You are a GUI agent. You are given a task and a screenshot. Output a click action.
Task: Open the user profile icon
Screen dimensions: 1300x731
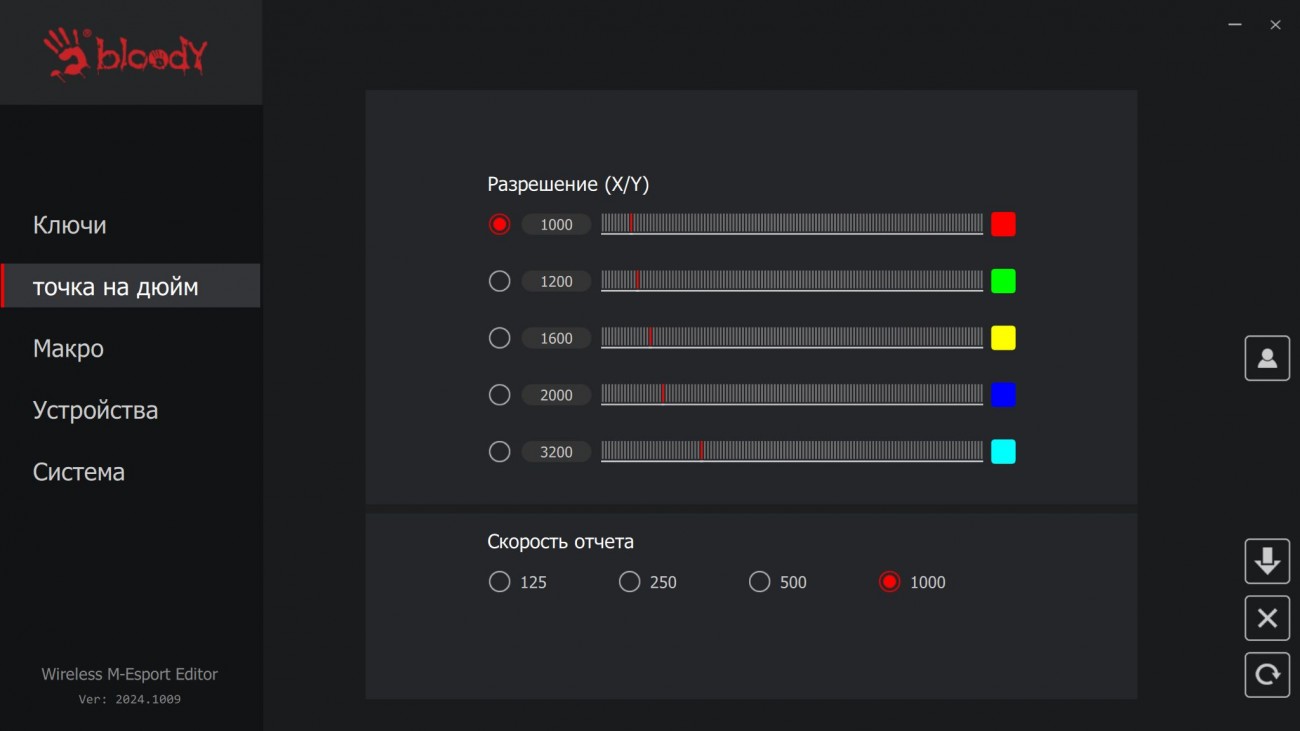[1267, 358]
